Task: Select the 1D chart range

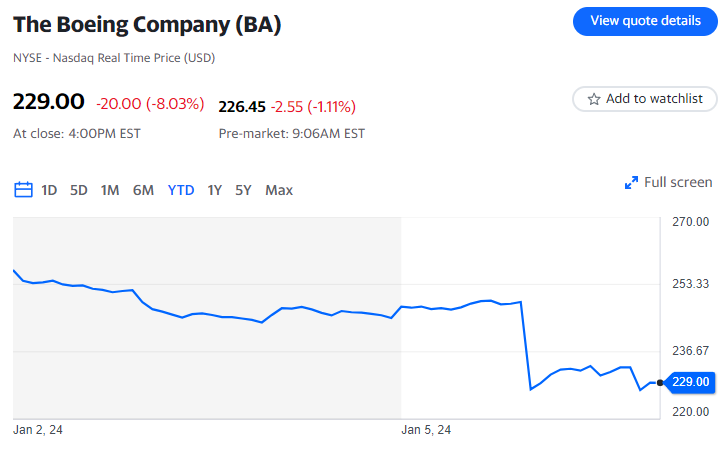Action: (49, 190)
